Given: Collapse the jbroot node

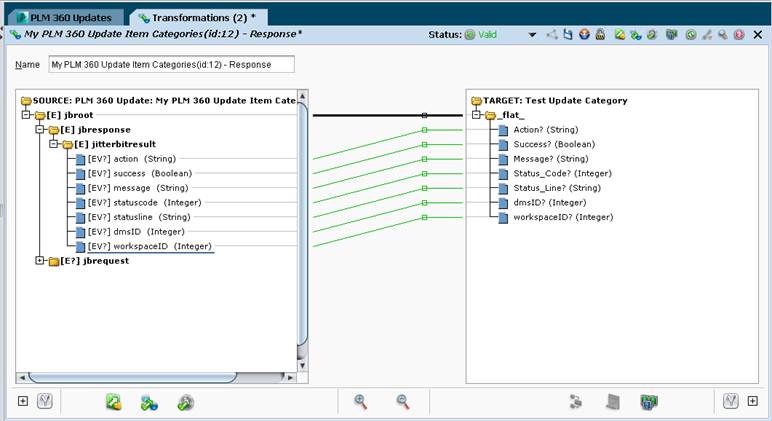Looking at the screenshot, I should pos(26,115).
